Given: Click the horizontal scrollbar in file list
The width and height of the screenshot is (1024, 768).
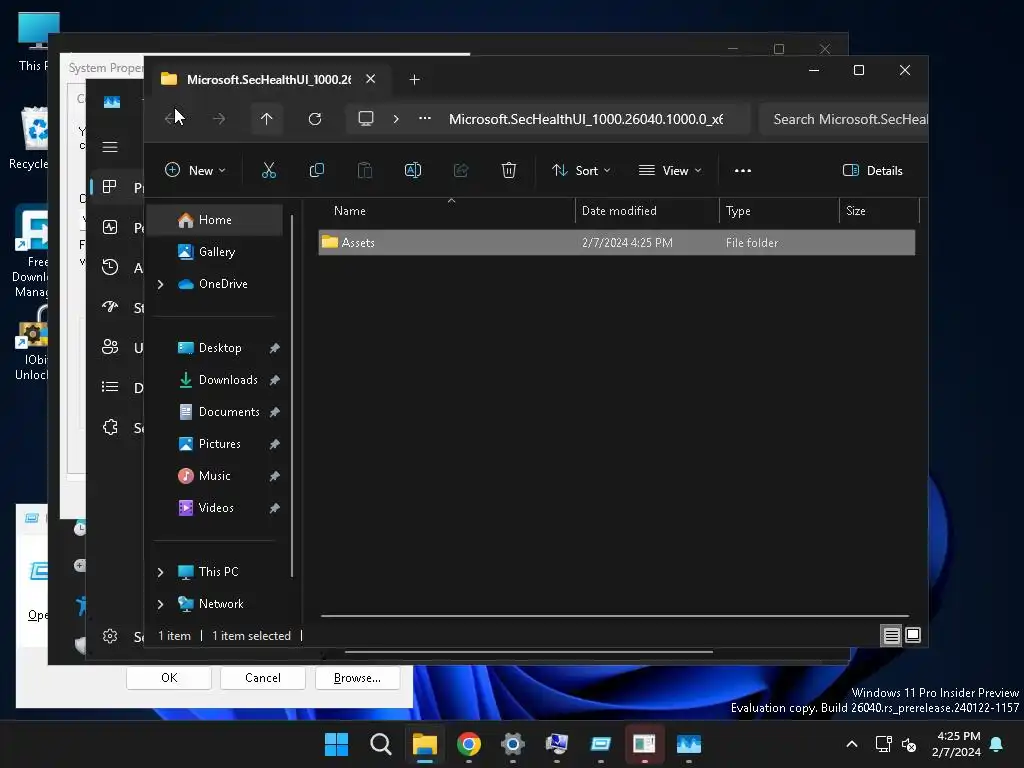Looking at the screenshot, I should click(x=615, y=615).
